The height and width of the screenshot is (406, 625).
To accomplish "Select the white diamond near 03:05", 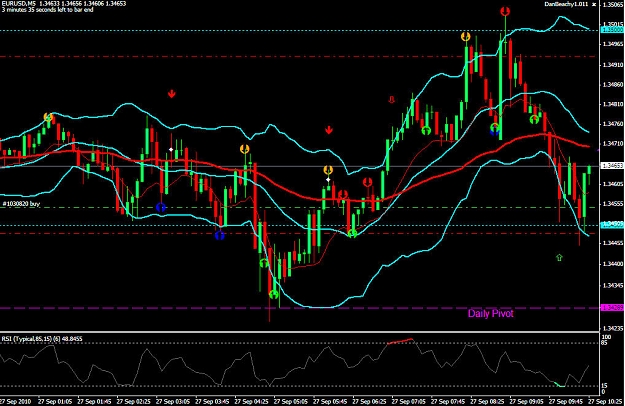I will [171, 149].
